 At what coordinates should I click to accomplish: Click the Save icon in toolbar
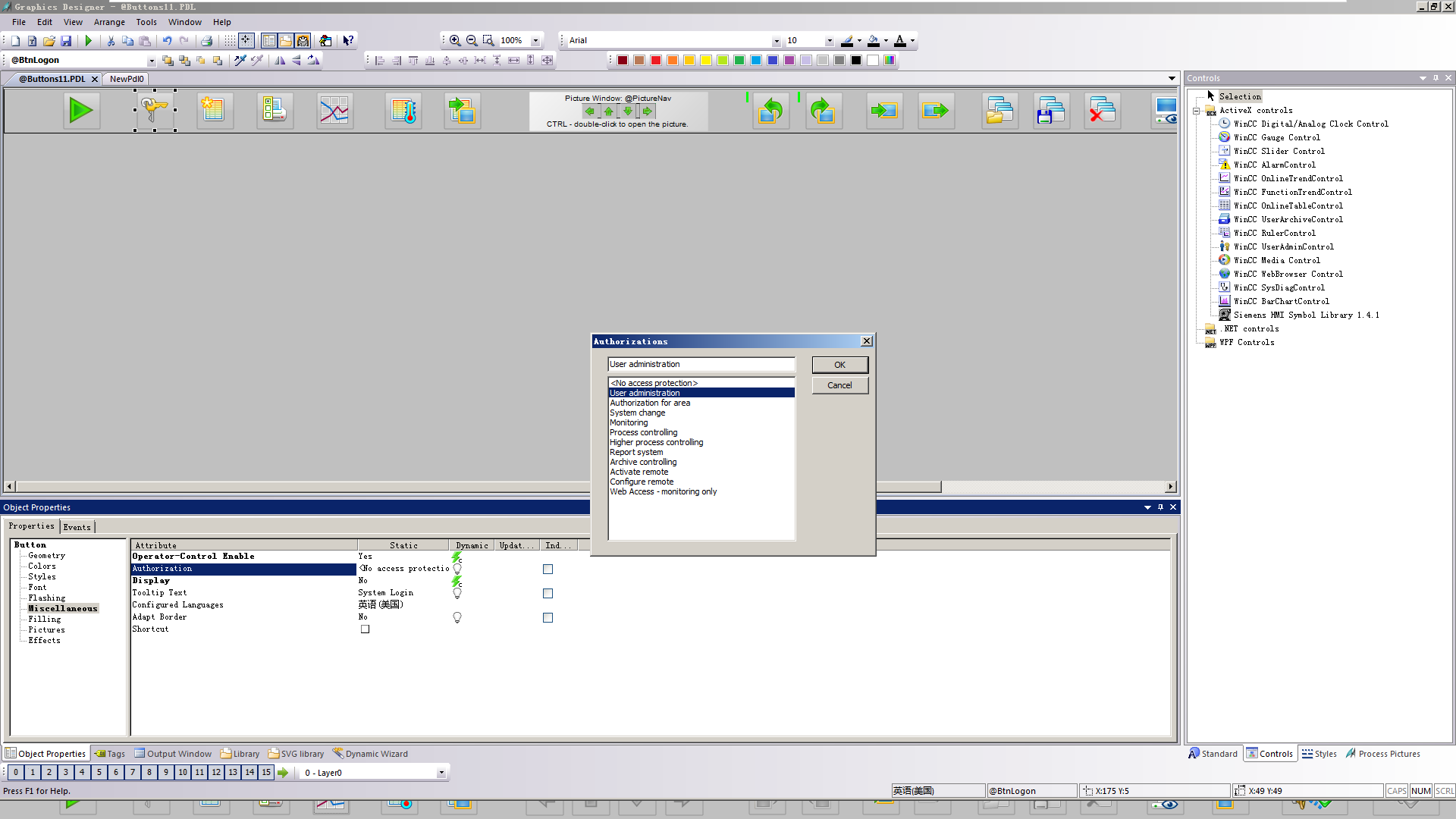pyautogui.click(x=66, y=41)
